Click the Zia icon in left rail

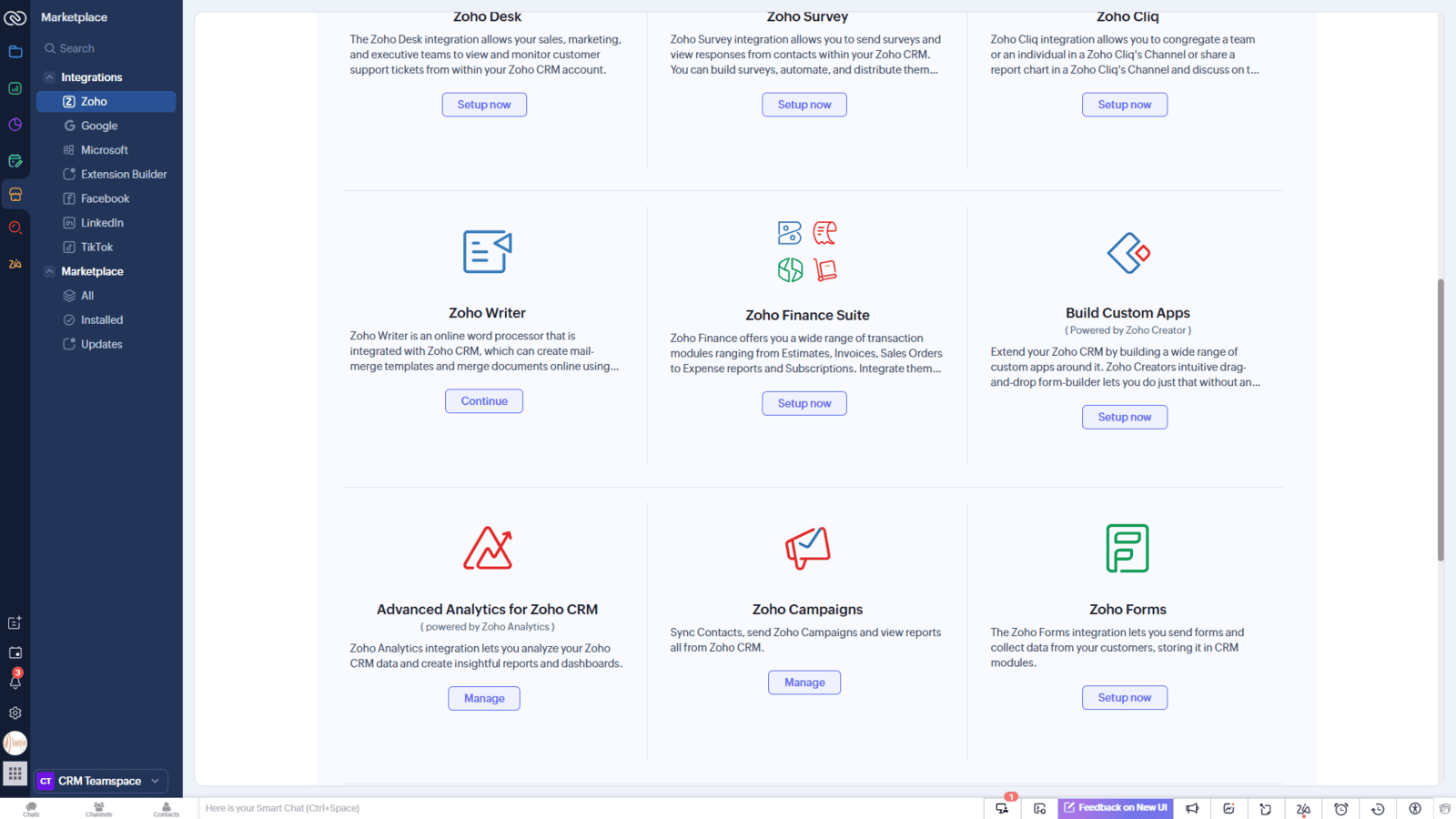(x=15, y=264)
